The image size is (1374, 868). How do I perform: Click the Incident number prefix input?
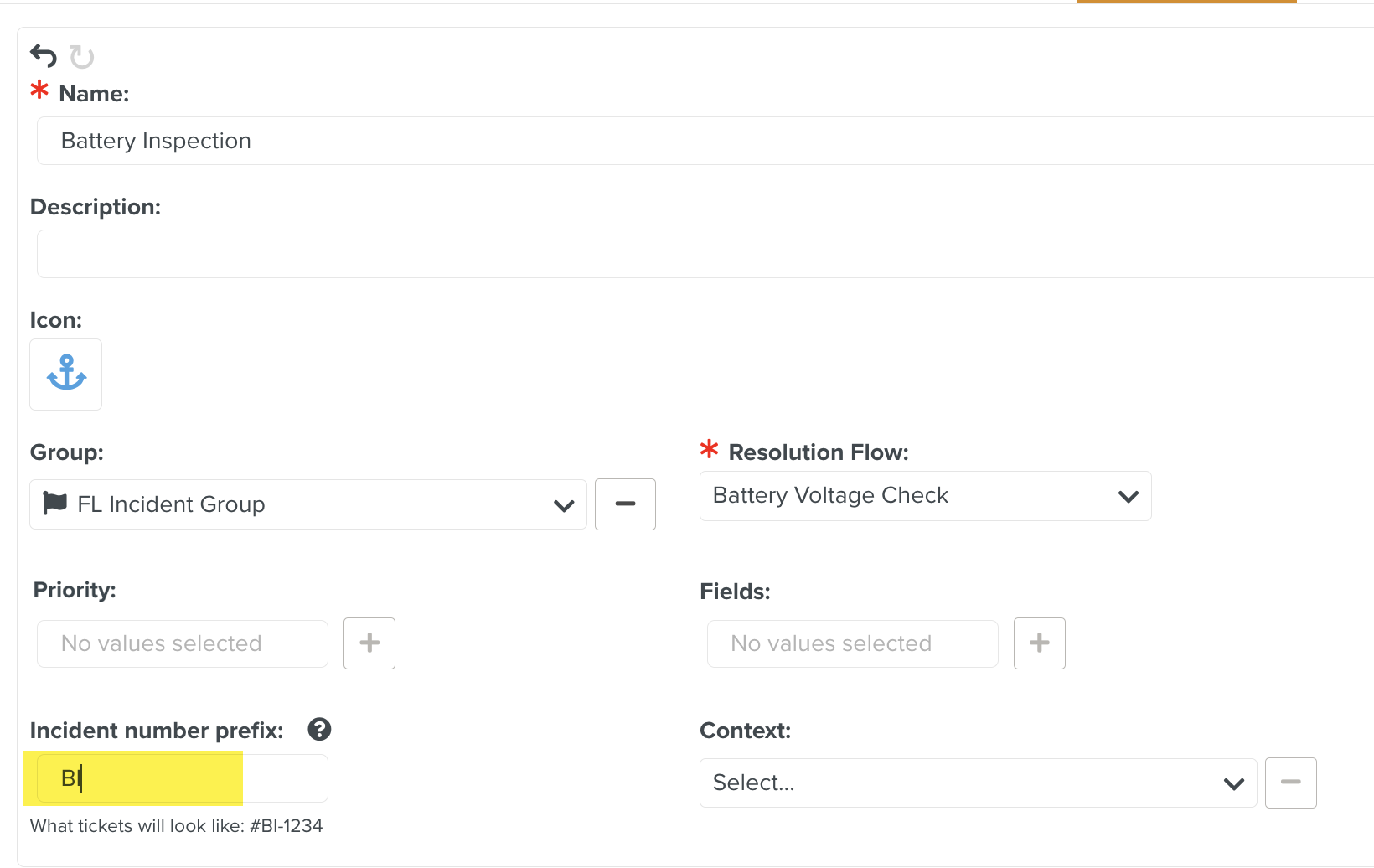[x=182, y=778]
